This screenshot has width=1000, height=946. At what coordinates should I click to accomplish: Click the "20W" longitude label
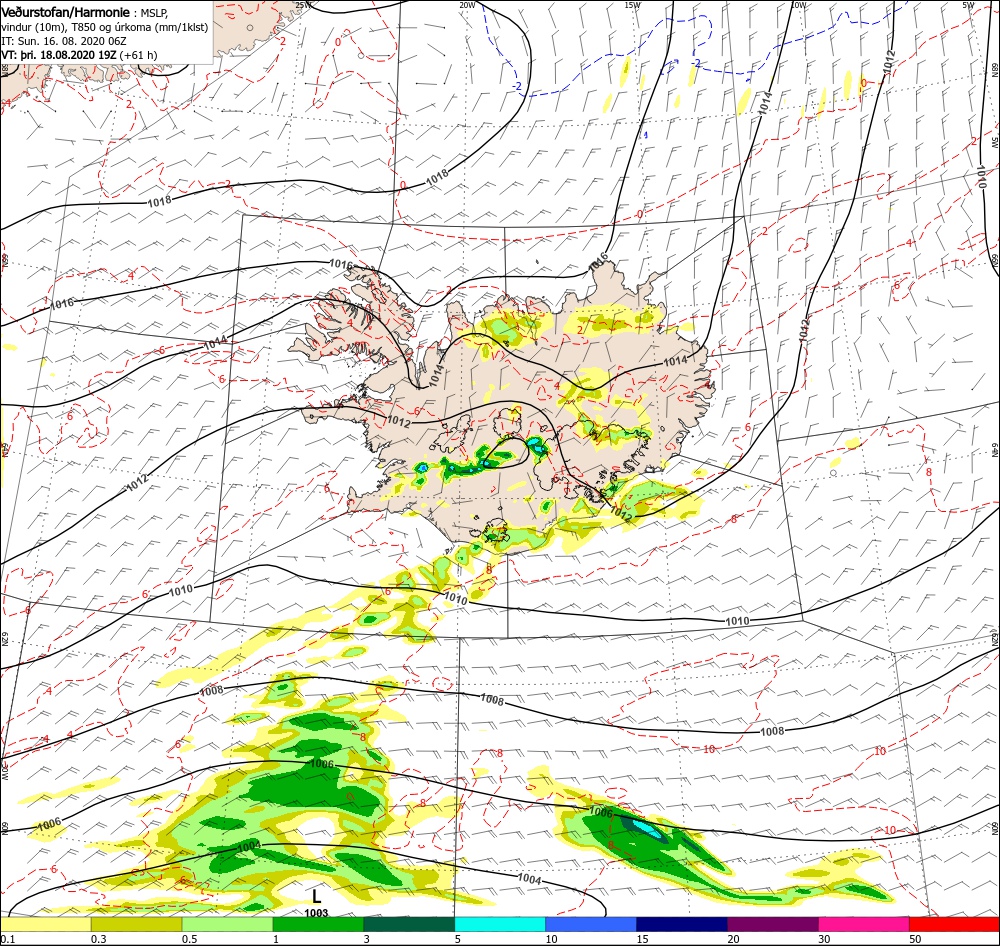(467, 5)
